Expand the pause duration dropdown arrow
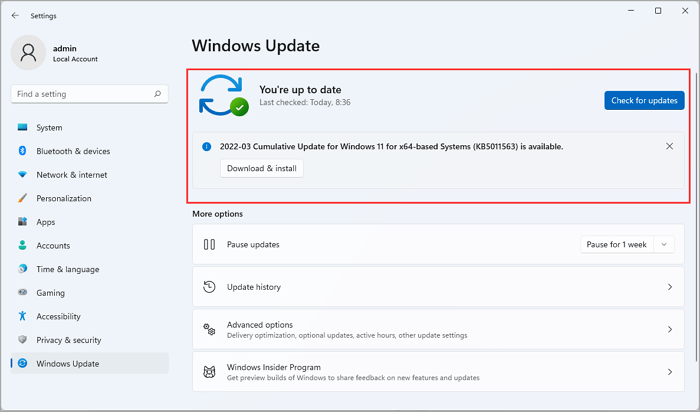 pos(664,245)
